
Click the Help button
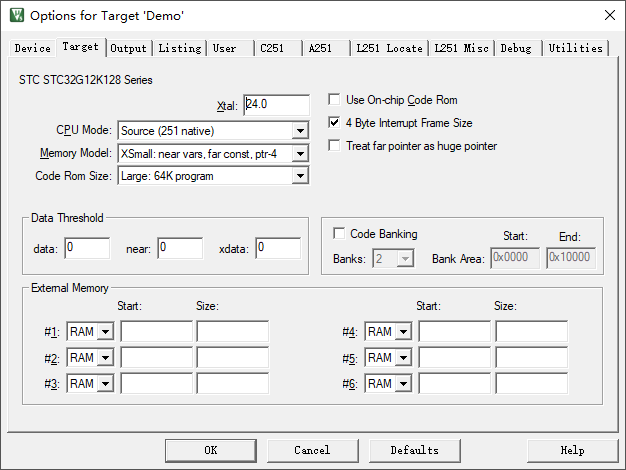tap(572, 450)
